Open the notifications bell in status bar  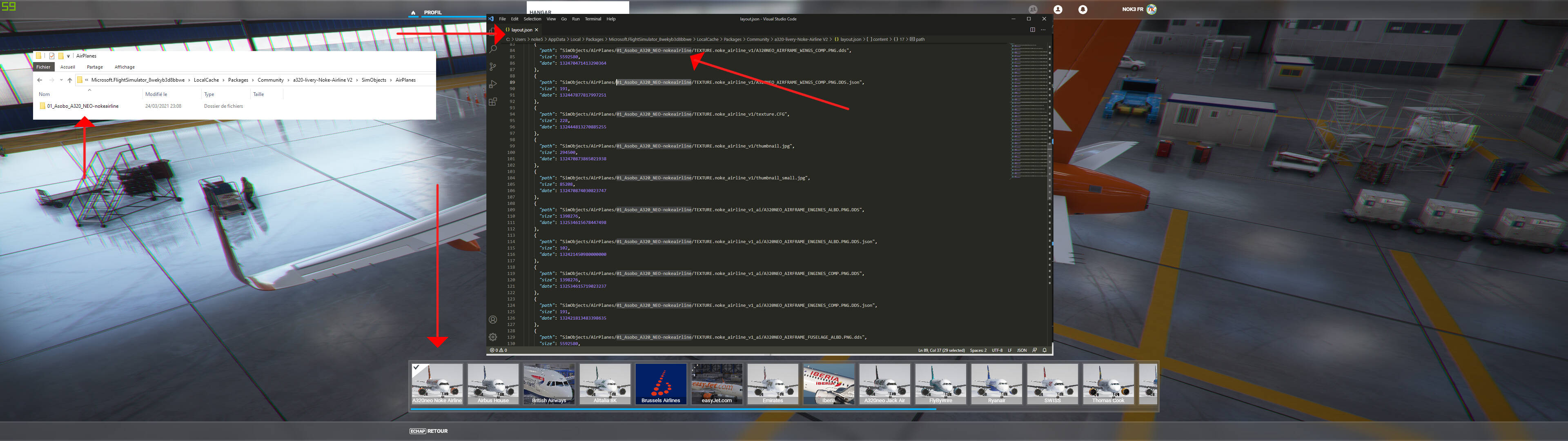click(1045, 350)
